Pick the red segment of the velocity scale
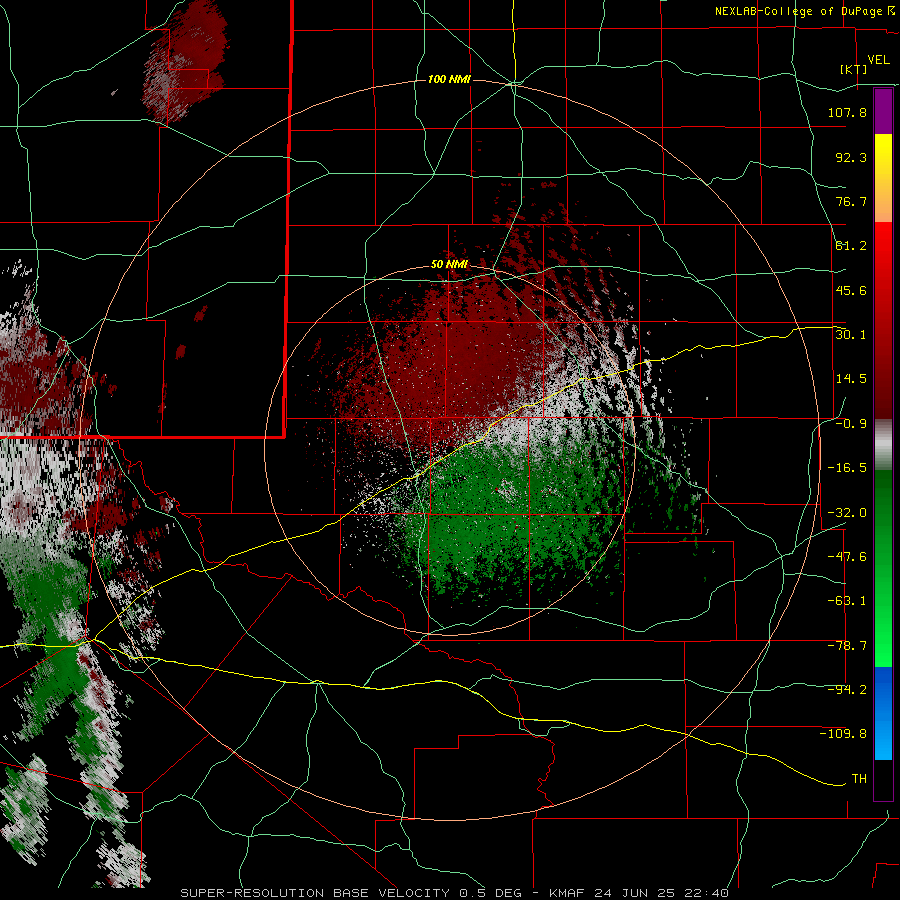900x900 pixels. 883,320
